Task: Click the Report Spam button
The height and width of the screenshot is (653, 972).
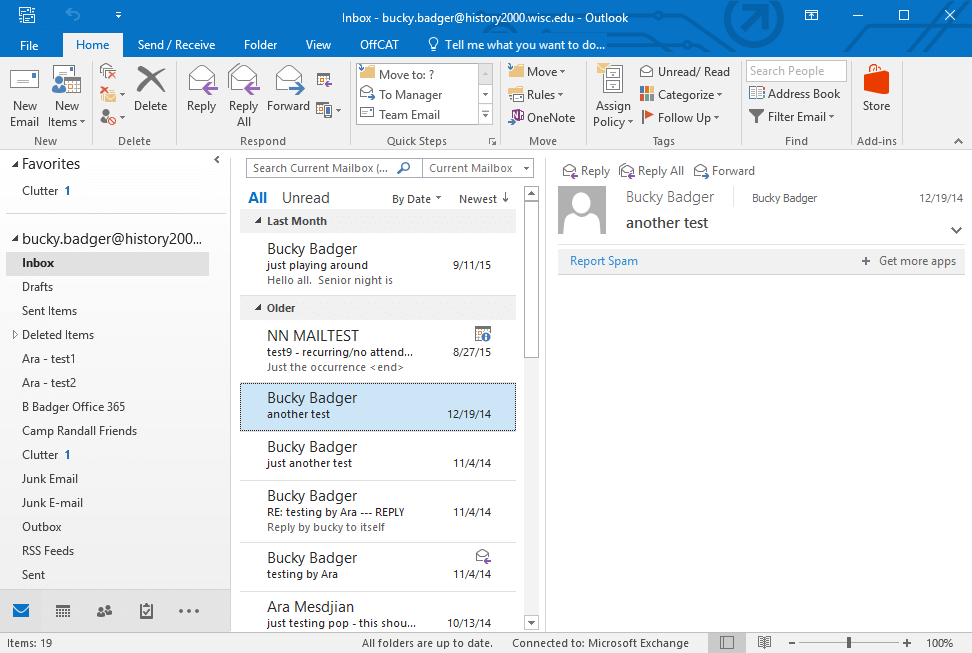Action: [603, 260]
